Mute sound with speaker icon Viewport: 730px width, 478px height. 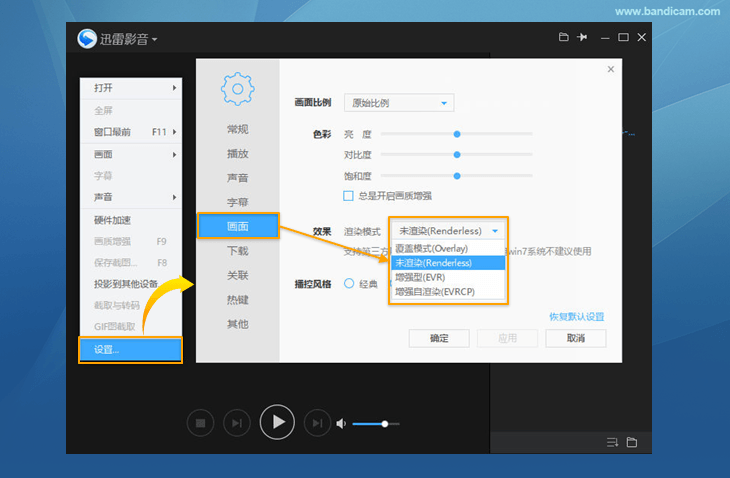point(341,424)
